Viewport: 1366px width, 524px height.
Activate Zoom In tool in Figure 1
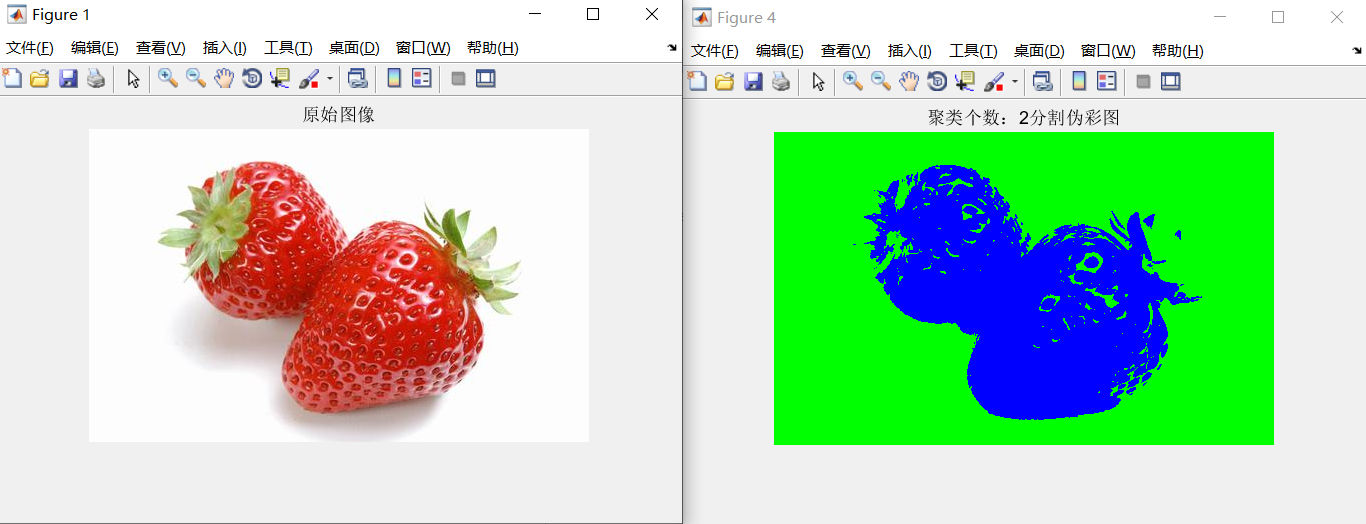[168, 78]
